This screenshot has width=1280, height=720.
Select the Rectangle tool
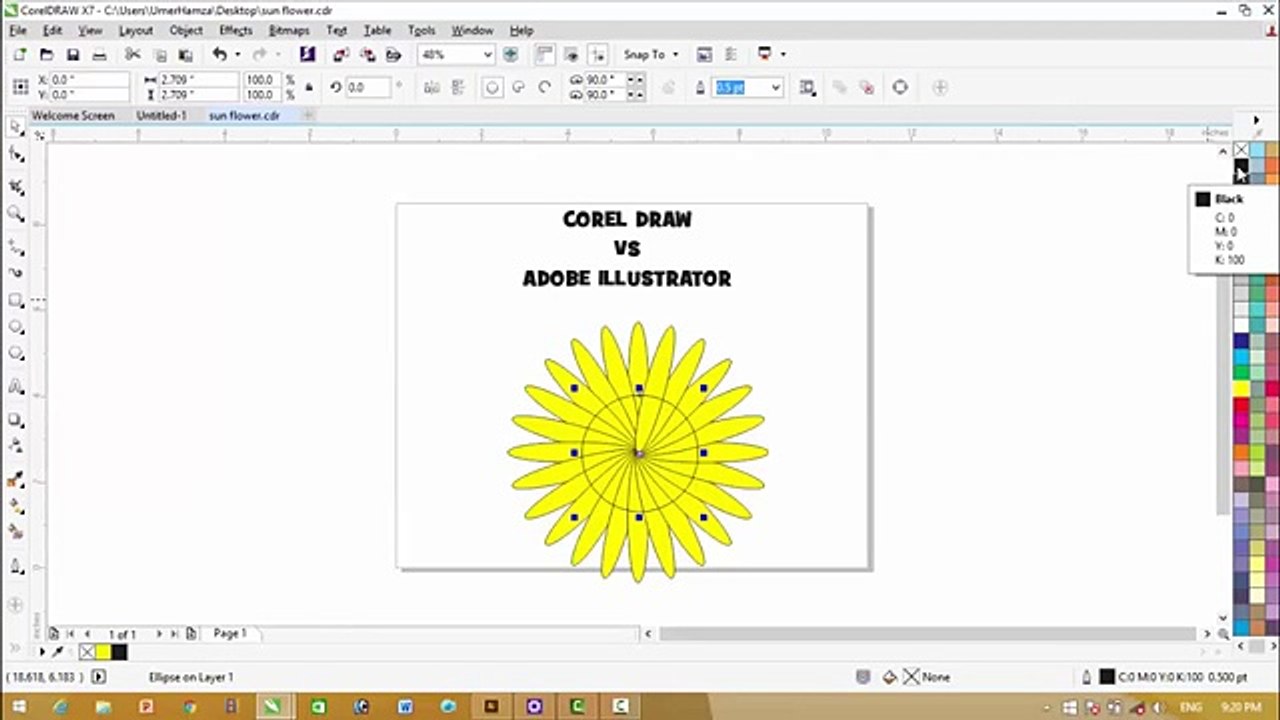16,300
